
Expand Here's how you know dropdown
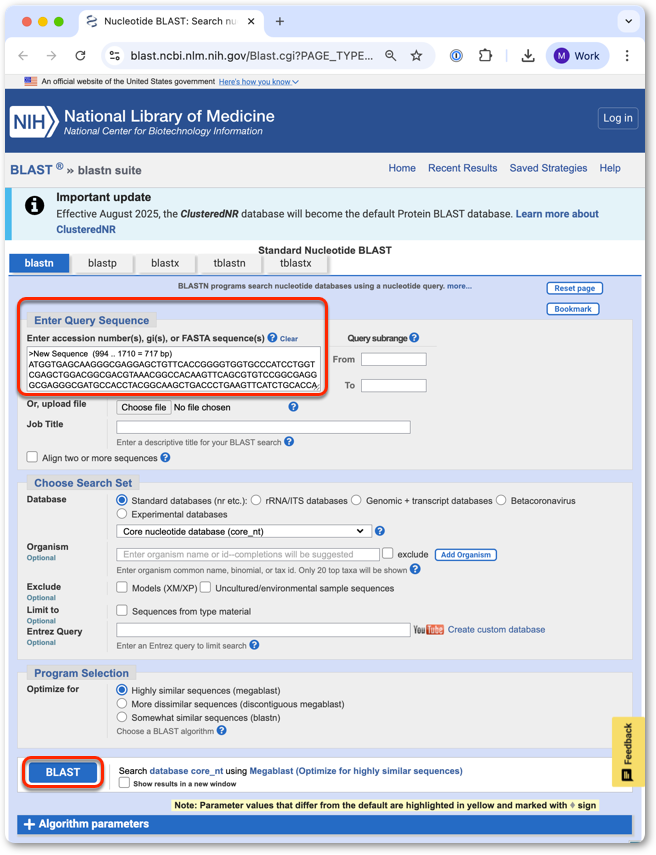[x=258, y=82]
